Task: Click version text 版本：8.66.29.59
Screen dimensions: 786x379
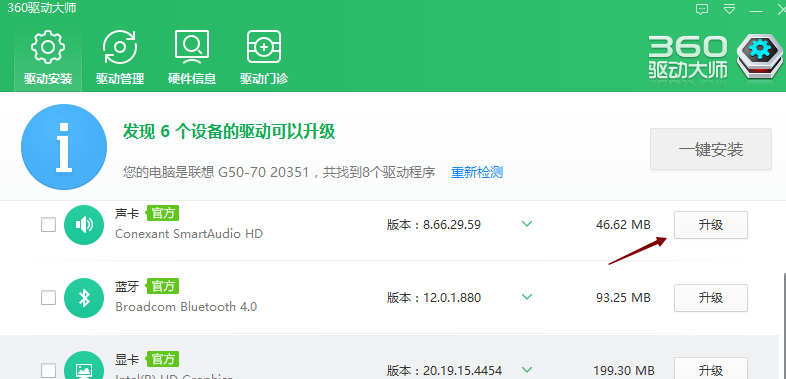Action: coord(434,225)
